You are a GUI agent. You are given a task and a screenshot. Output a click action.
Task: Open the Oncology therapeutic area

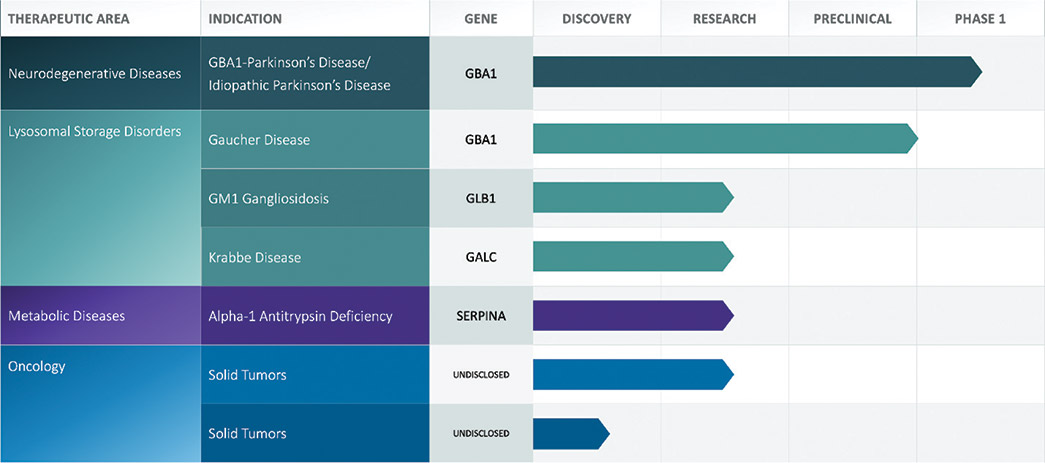[x=37, y=367]
